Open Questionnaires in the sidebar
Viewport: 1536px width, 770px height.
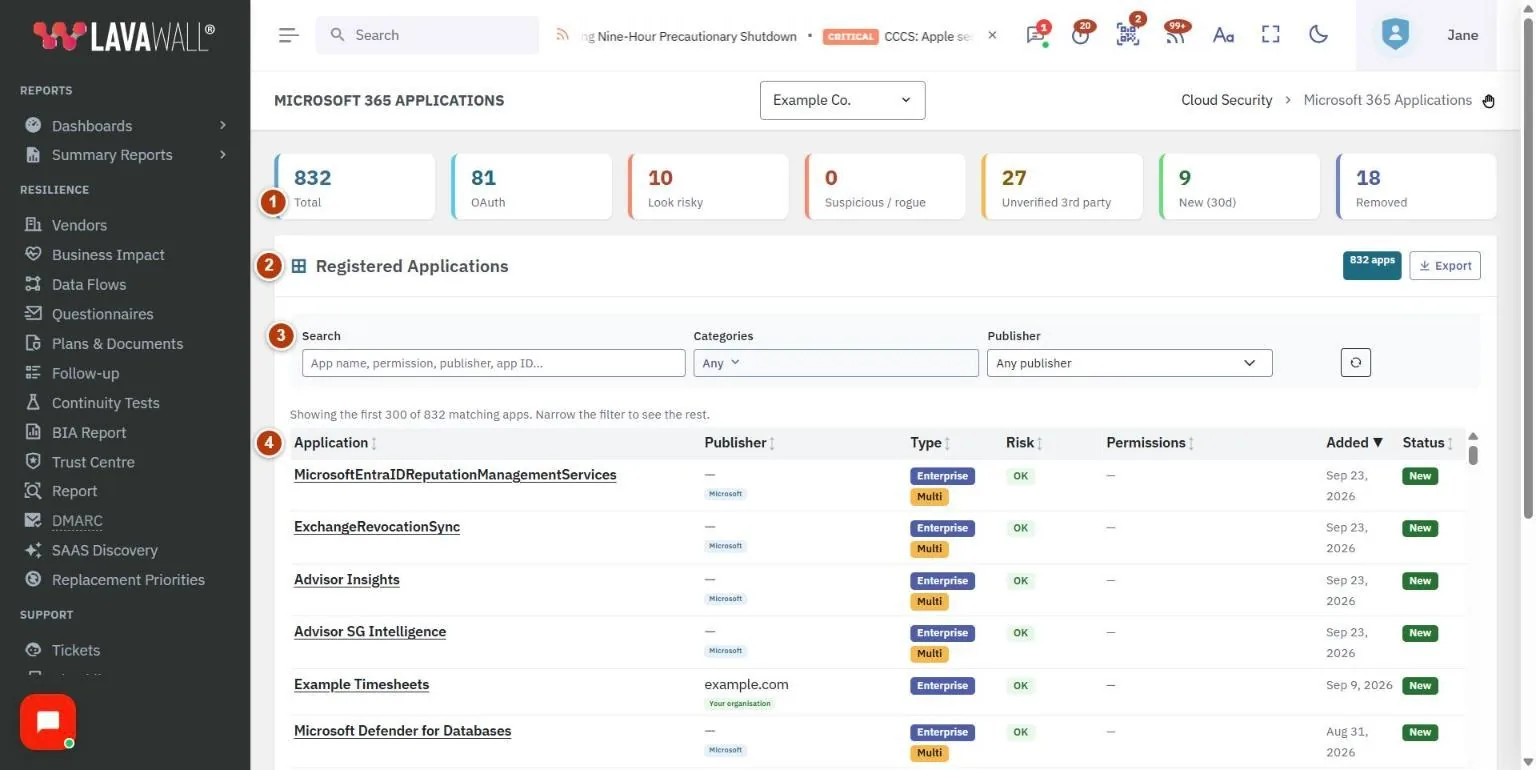pos(102,314)
